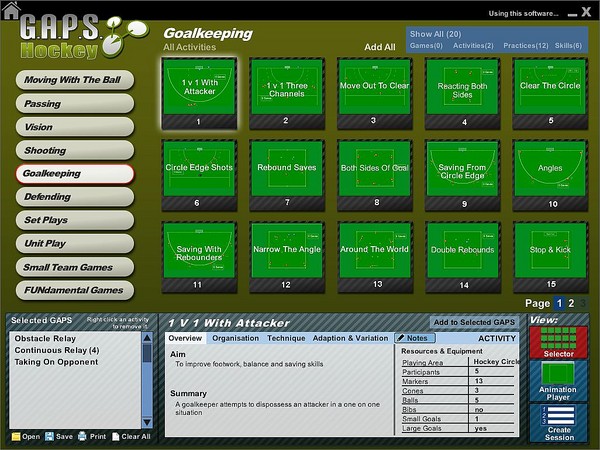Switch to the Organisation tab
The width and height of the screenshot is (600, 450).
pos(235,338)
